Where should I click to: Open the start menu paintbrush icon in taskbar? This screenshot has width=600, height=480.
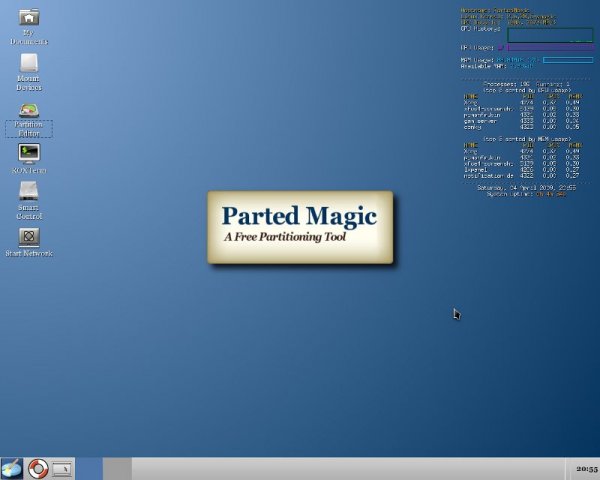click(x=11, y=469)
